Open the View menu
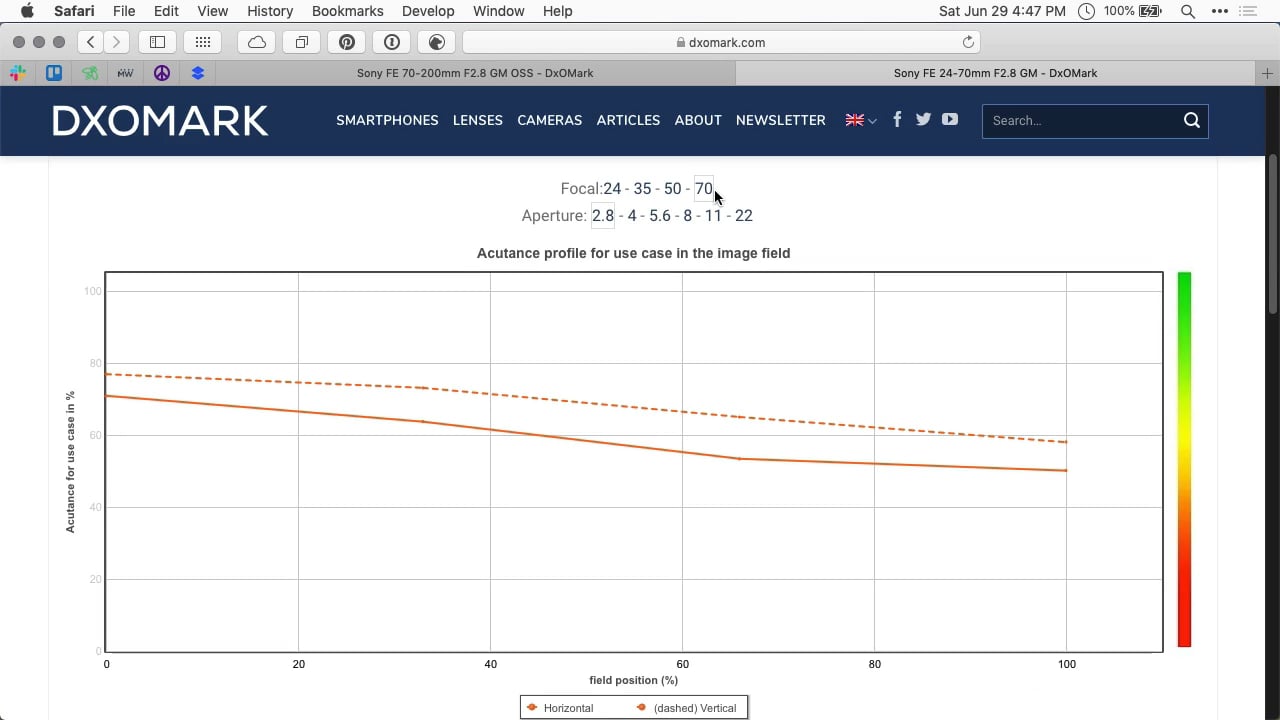Screen dimensions: 1280x720 click(212, 11)
